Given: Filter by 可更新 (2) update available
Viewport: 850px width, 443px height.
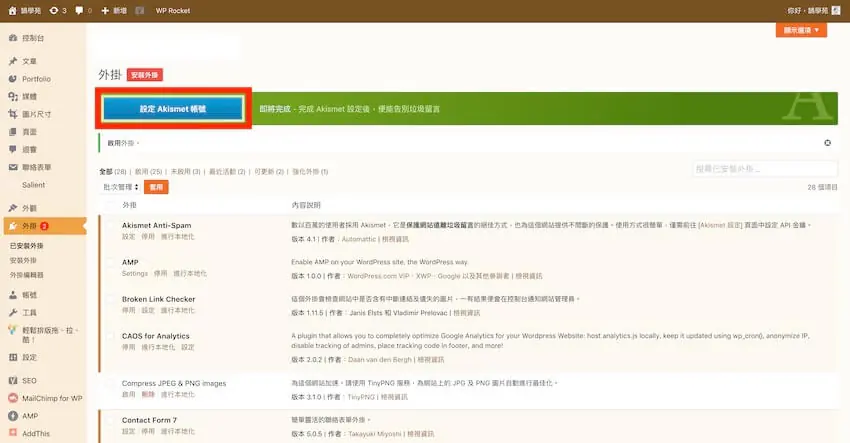Looking at the screenshot, I should pos(269,171).
